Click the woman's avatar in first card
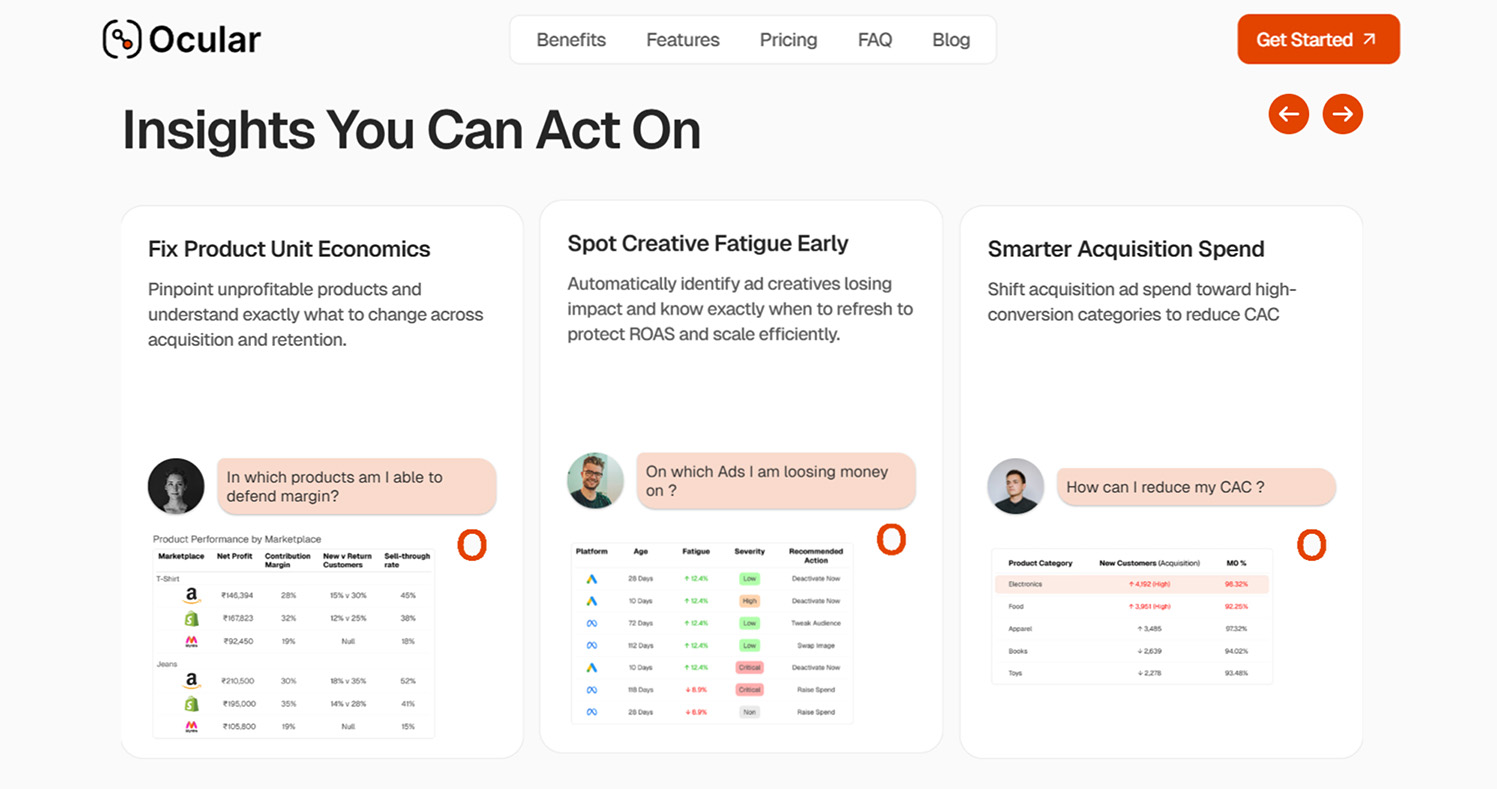 [176, 487]
